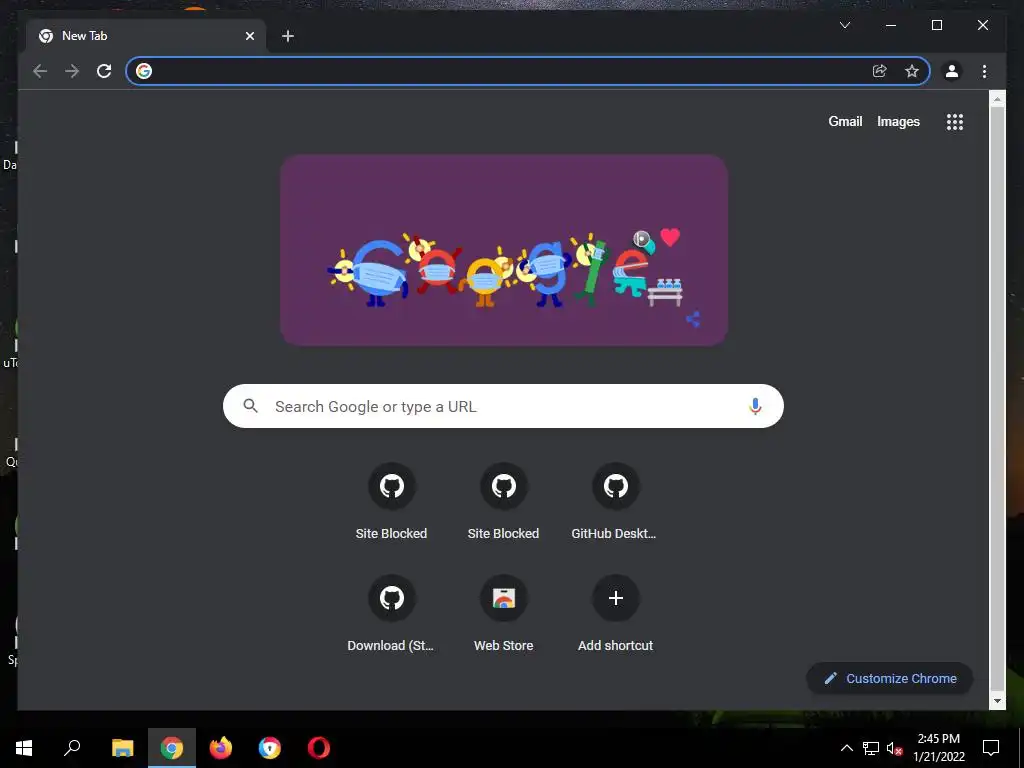Reload the current page

coord(104,71)
